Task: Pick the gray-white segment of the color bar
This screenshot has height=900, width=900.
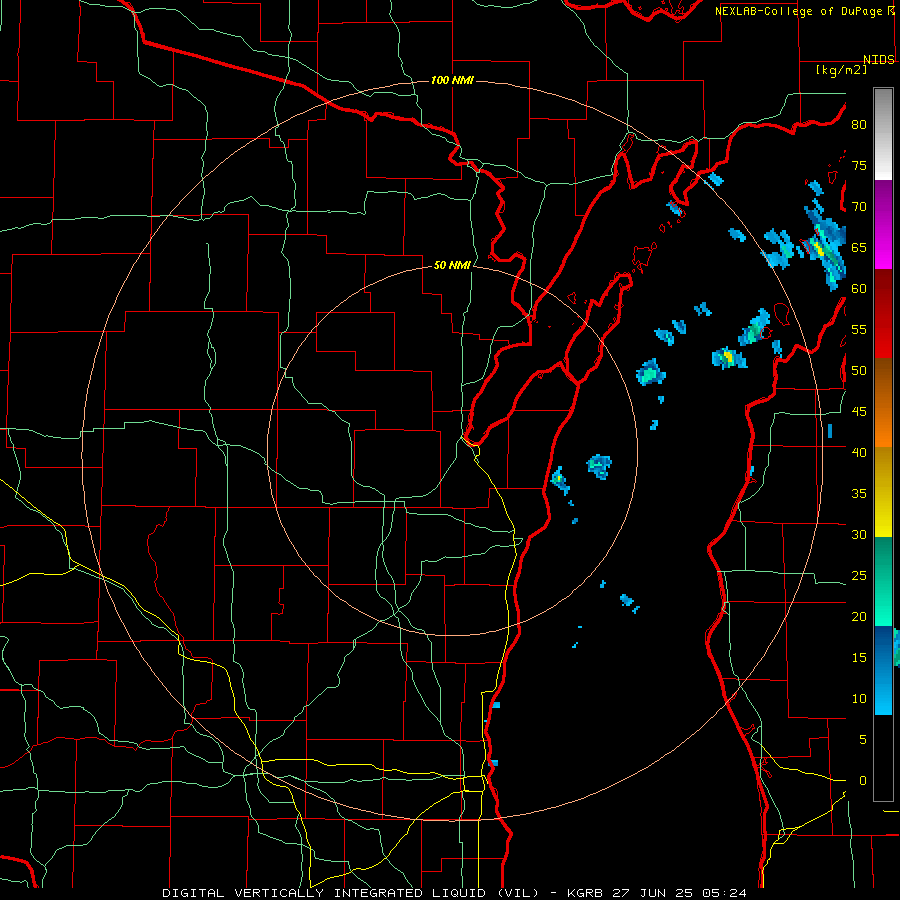Action: 883,135
